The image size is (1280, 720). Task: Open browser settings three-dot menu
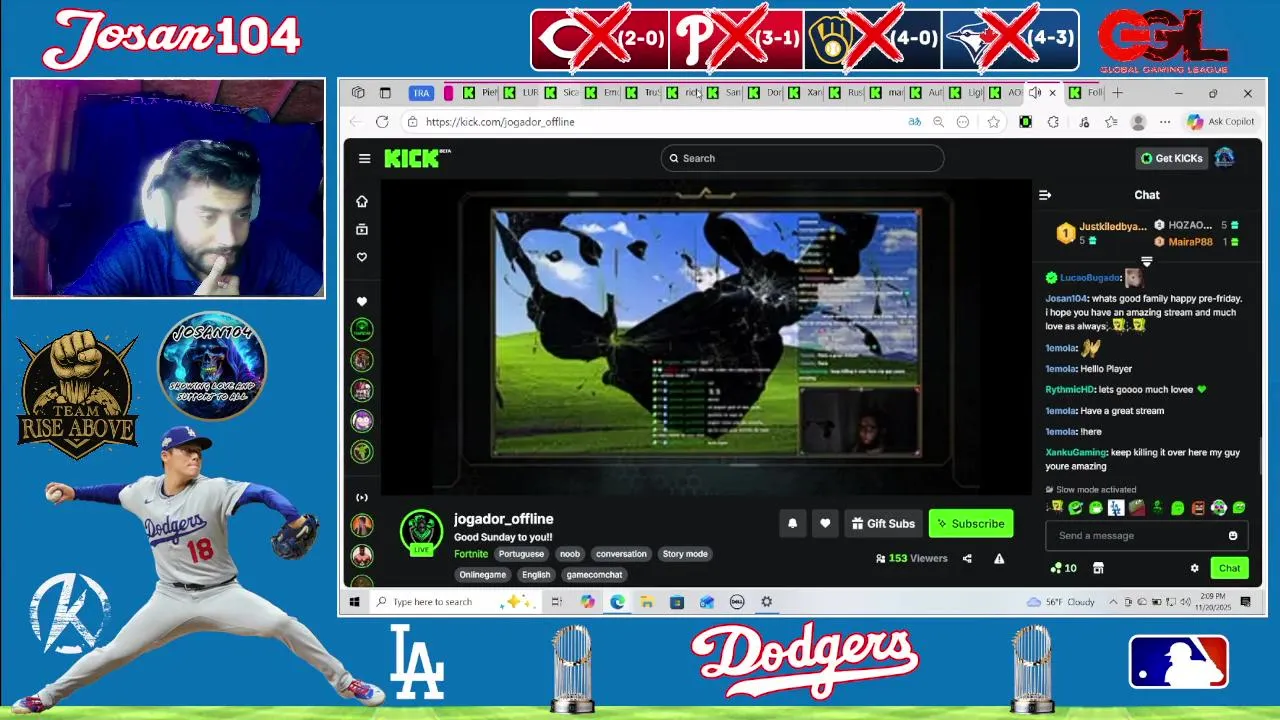[x=1163, y=122]
